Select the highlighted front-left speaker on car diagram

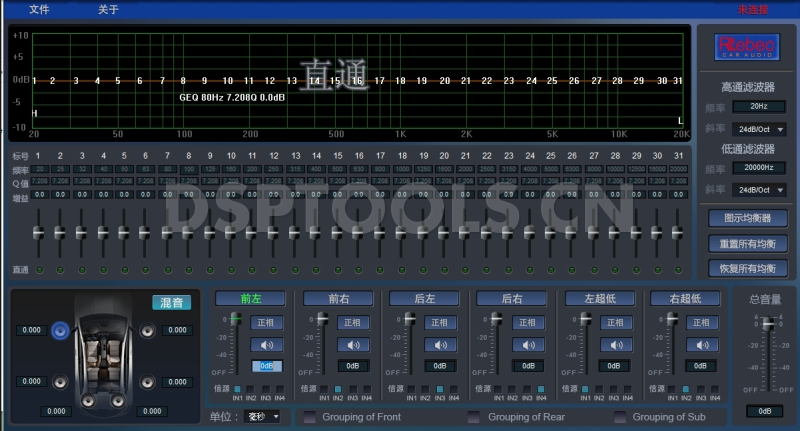coord(60,330)
